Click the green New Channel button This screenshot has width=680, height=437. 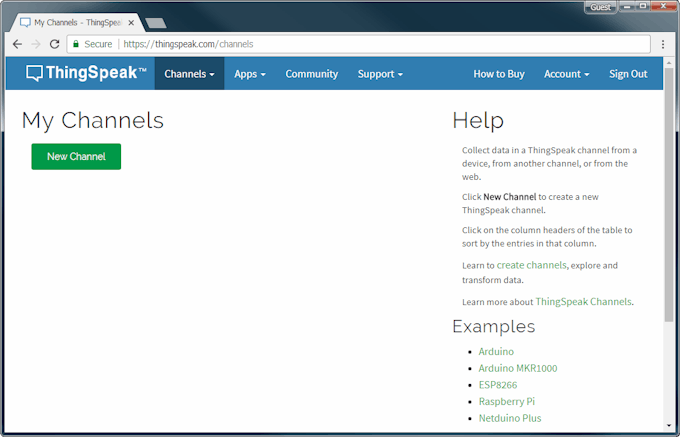(76, 157)
